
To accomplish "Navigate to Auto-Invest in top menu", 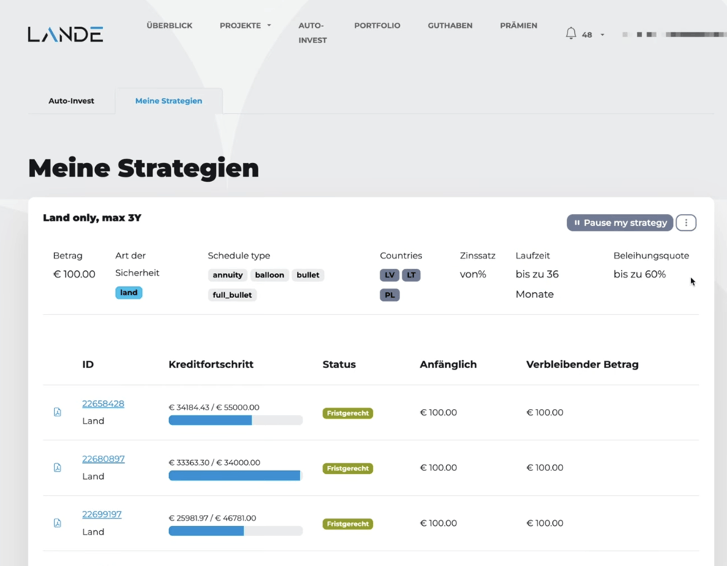I will point(312,33).
